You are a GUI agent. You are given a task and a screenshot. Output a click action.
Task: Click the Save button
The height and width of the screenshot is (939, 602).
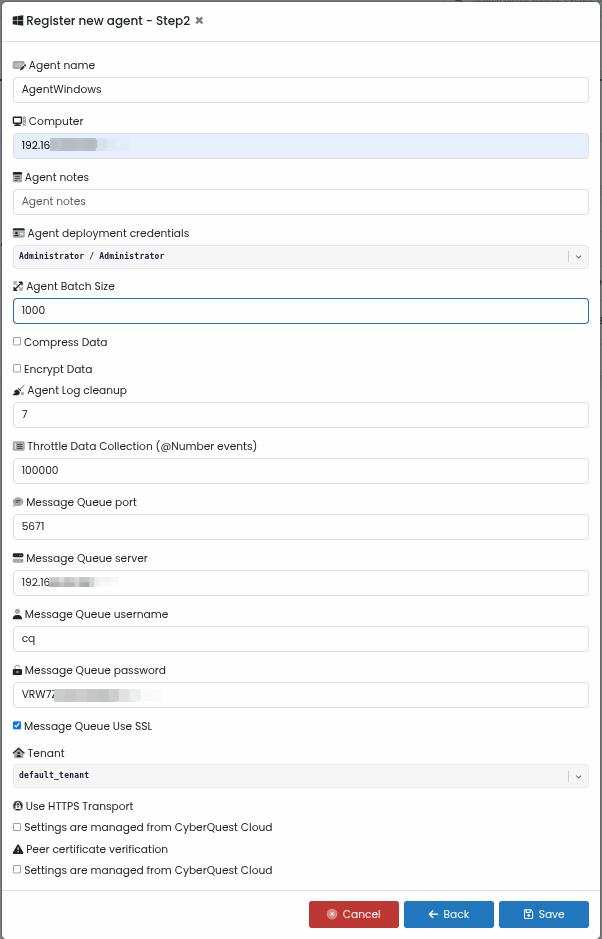[544, 914]
